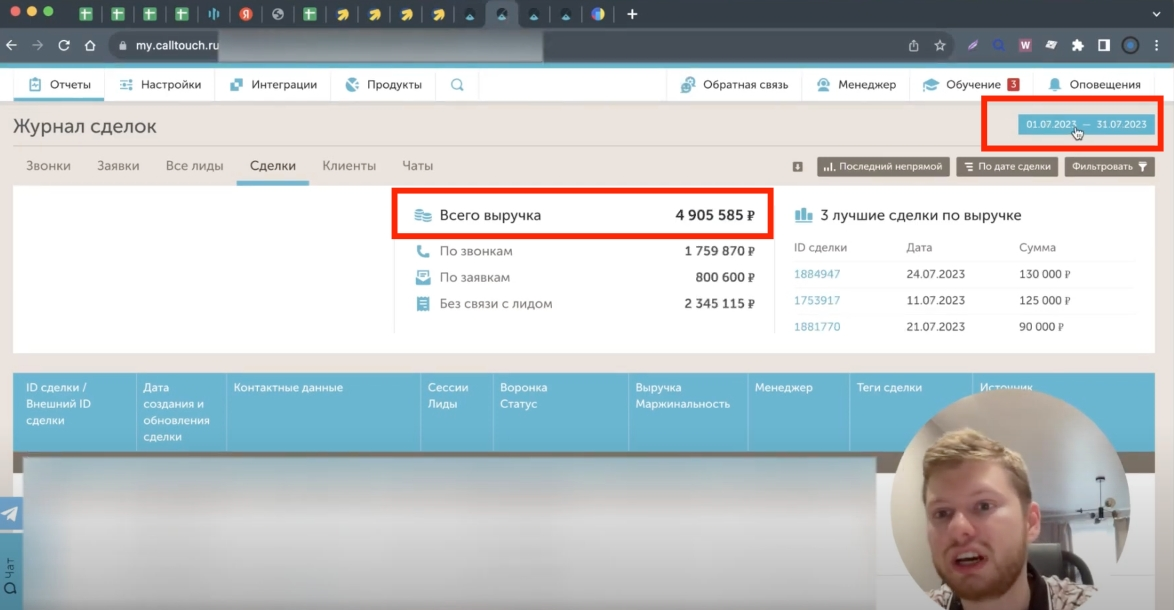
Task: Open the red W extension
Action: point(1025,46)
